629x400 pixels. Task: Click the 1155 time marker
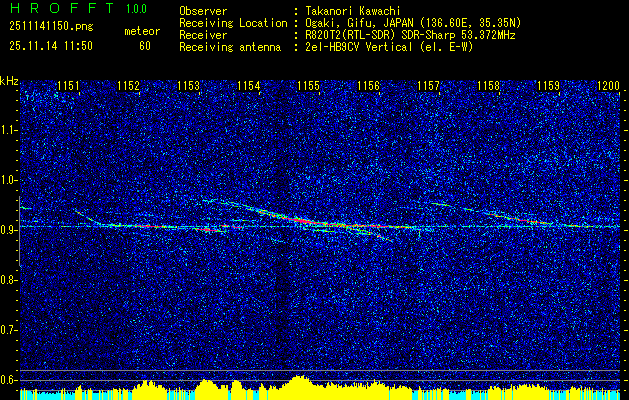point(308,87)
